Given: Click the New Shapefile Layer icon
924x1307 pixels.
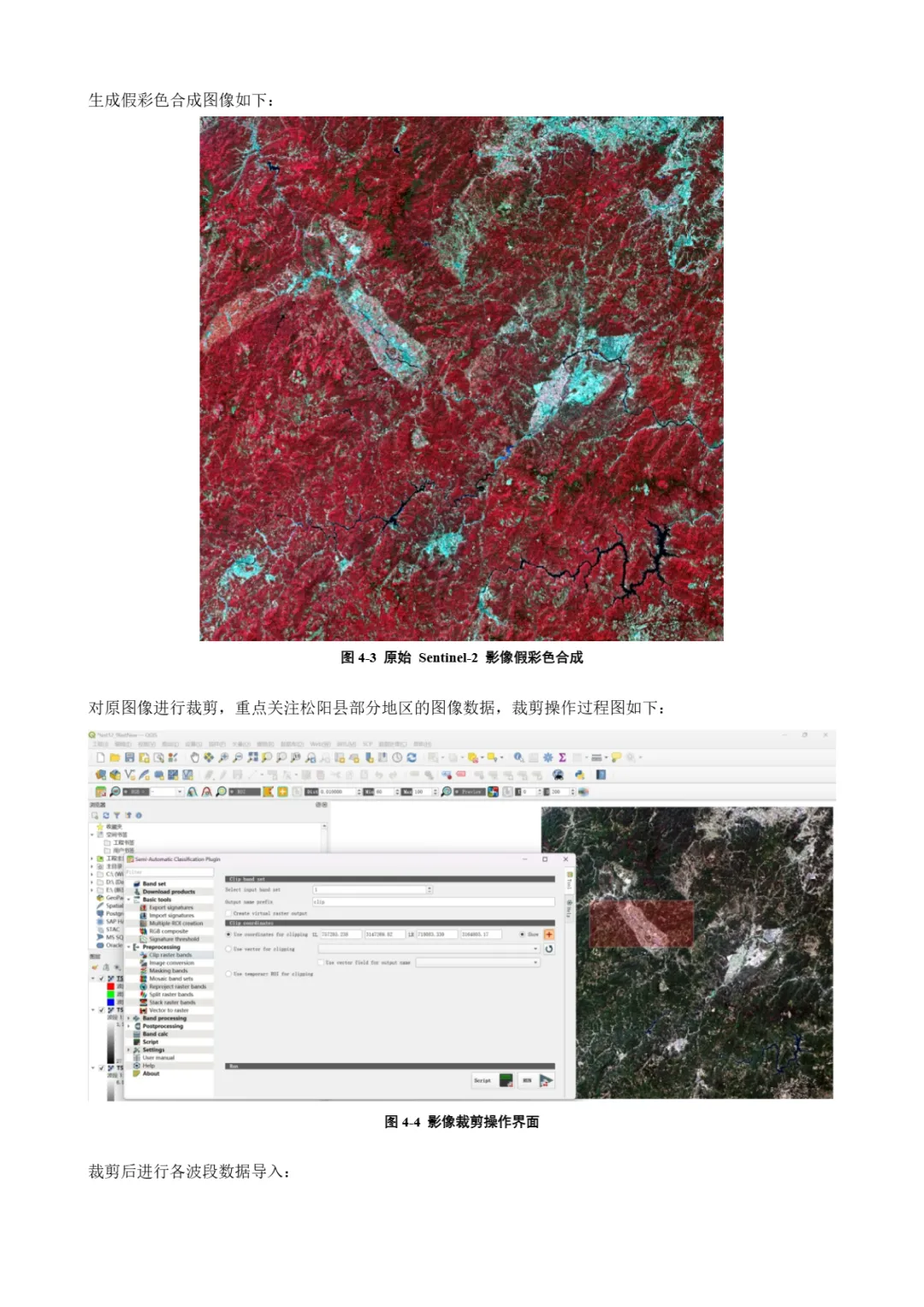Looking at the screenshot, I should pos(129,775).
